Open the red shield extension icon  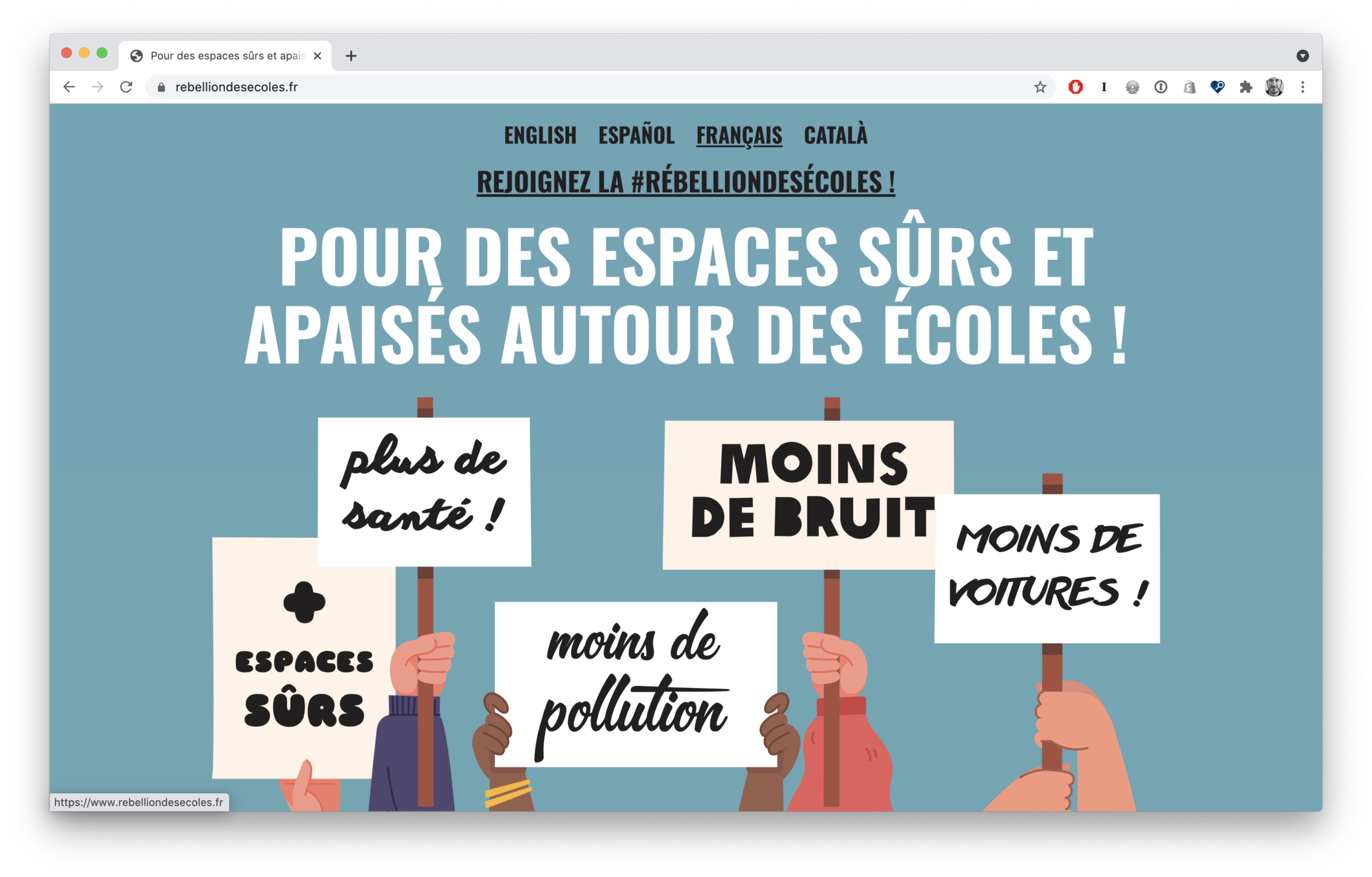pos(1076,87)
